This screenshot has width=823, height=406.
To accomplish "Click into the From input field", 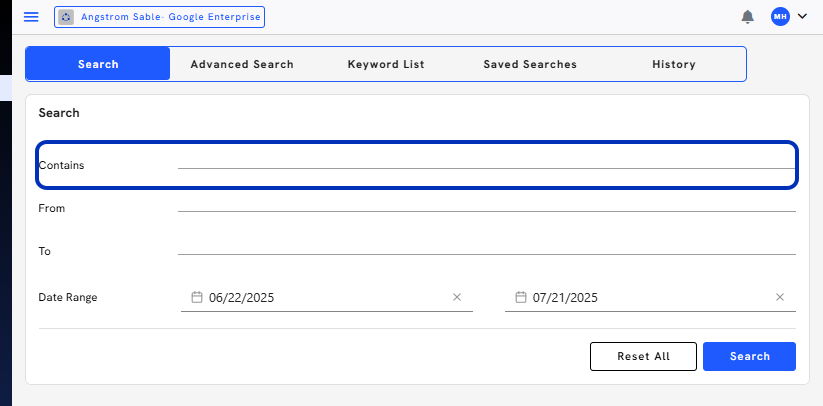I will pyautogui.click(x=487, y=205).
